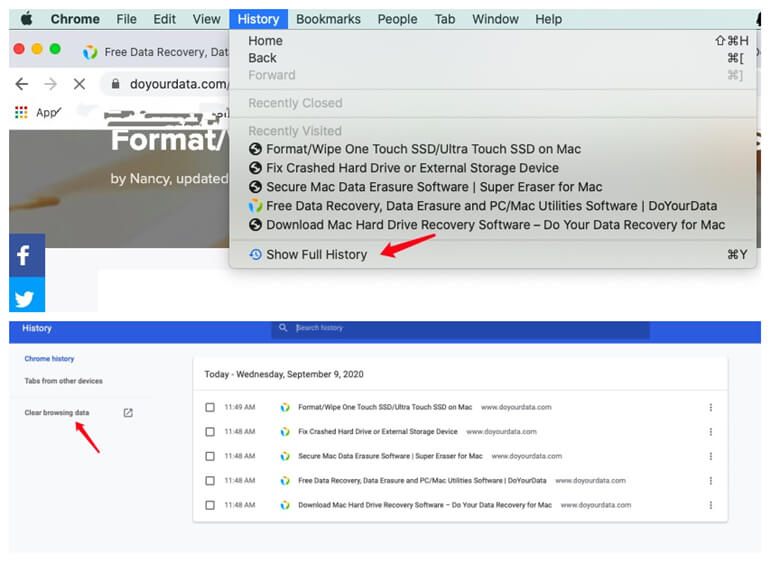
Task: Click external link icon beside Clear browsing data
Action: [128, 413]
